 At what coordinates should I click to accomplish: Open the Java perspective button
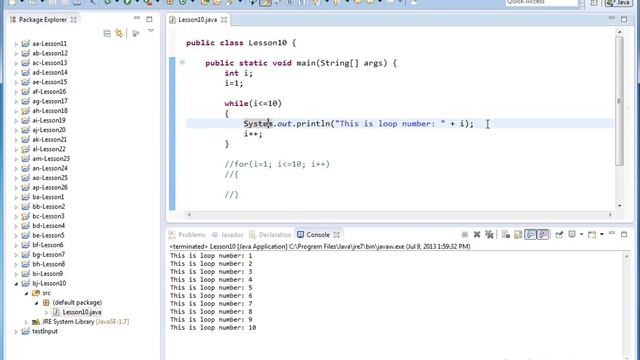[618, 3]
